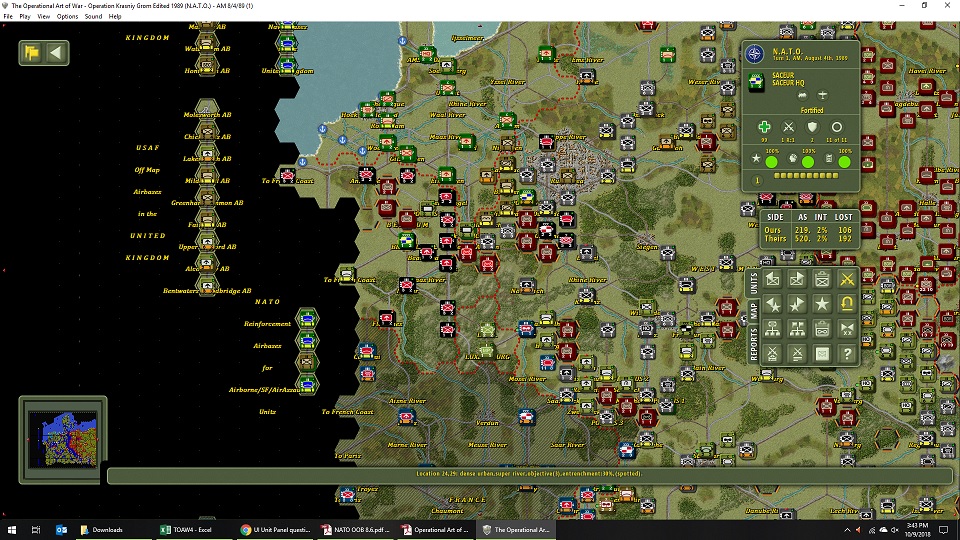Click the aircraft icon under SACEUR HQ
Viewport: 960px width, 540px height.
tap(822, 96)
